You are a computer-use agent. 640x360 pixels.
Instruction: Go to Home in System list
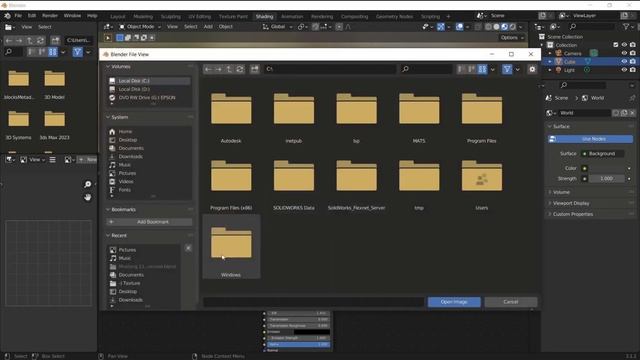pos(125,131)
